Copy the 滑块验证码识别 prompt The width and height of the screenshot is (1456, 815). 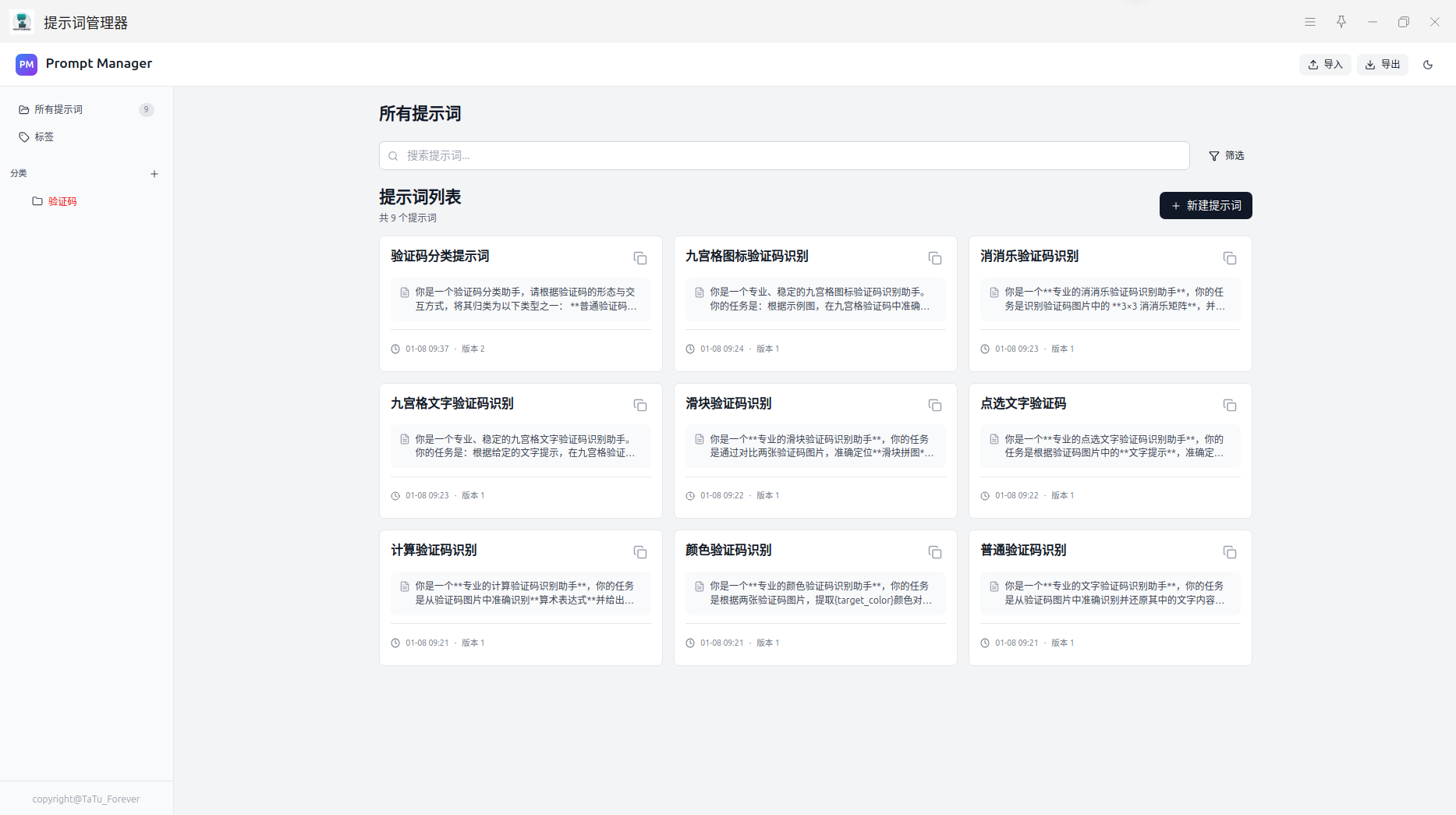934,406
